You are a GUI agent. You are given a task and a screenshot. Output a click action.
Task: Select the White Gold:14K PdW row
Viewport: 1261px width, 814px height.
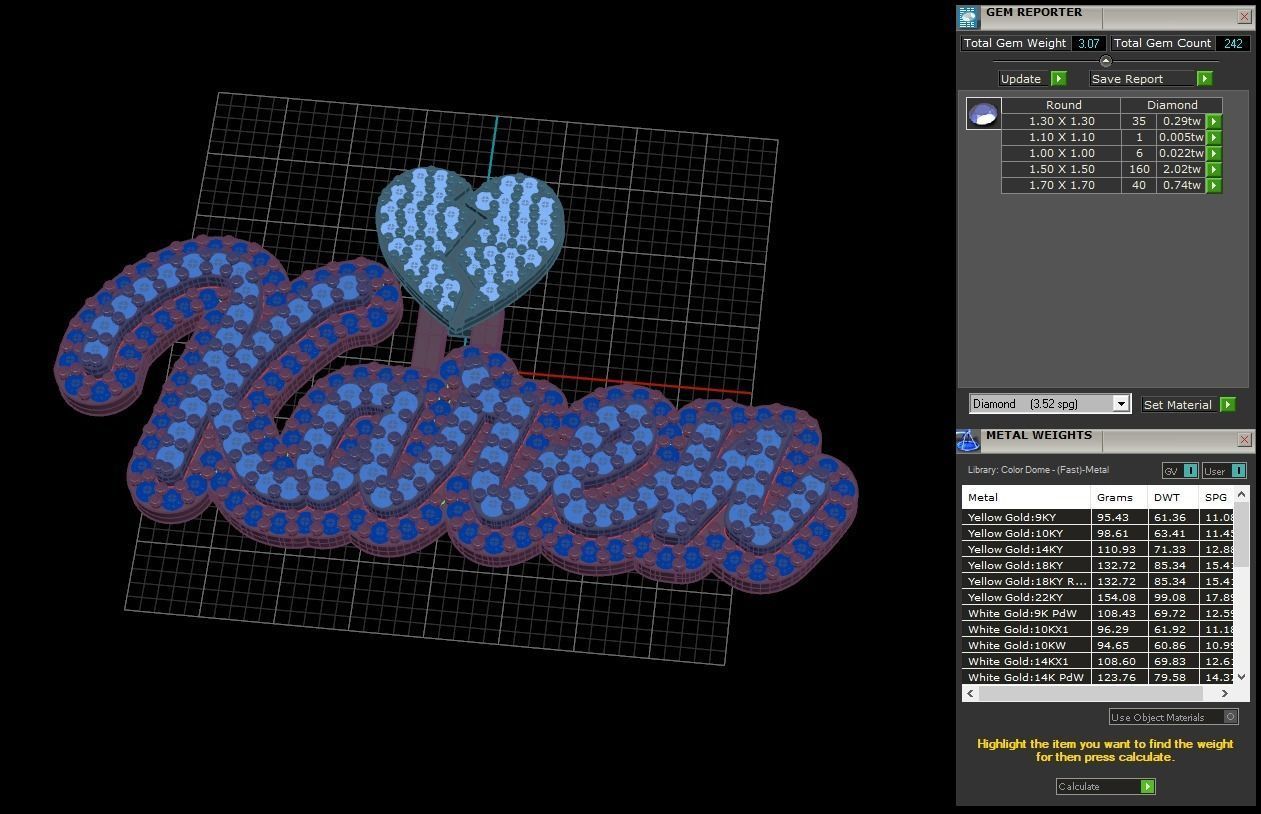pos(1098,677)
